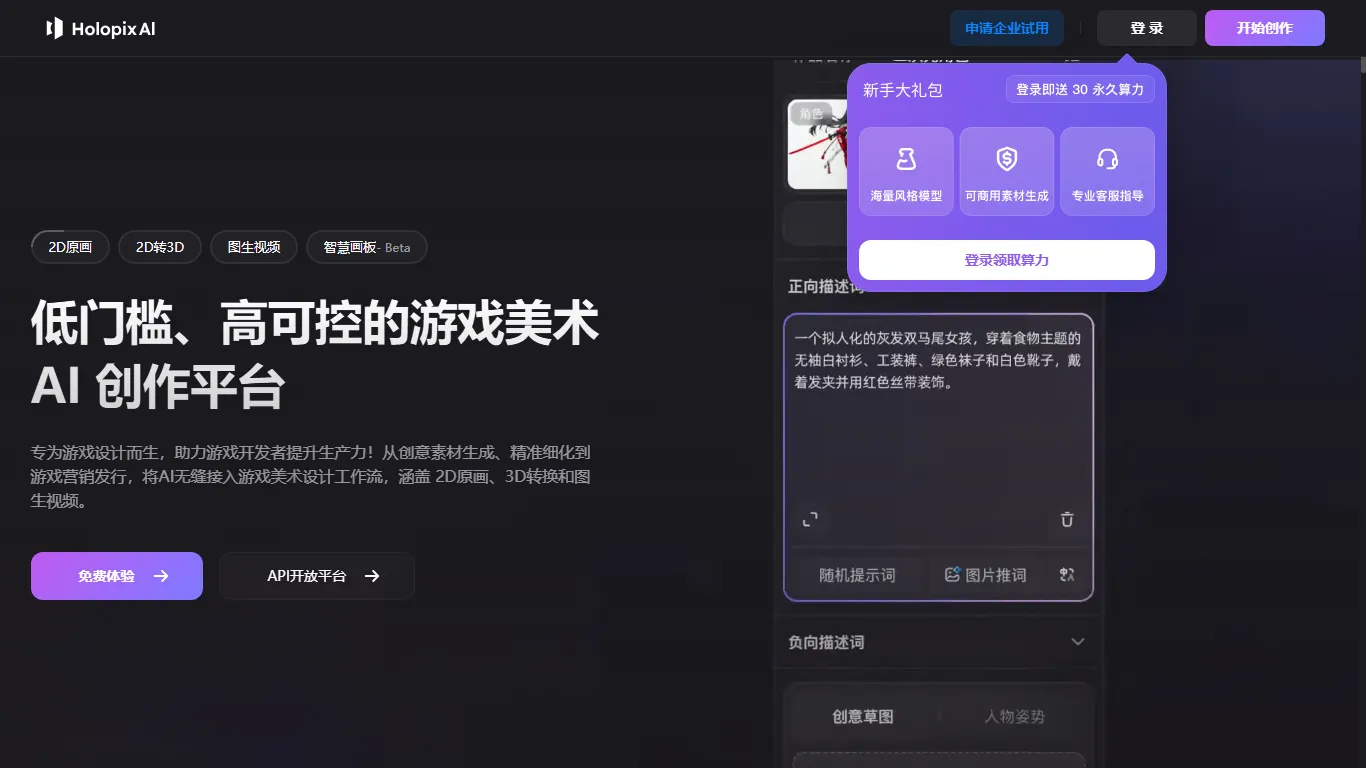Select the fullscreen expand icon in prompt box
Viewport: 1366px width, 768px height.
(811, 520)
